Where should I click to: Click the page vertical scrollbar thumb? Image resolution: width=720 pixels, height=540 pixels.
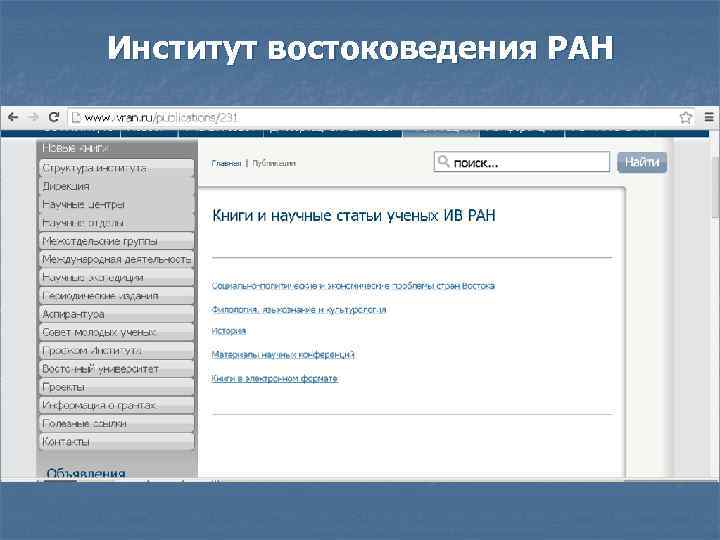715,186
